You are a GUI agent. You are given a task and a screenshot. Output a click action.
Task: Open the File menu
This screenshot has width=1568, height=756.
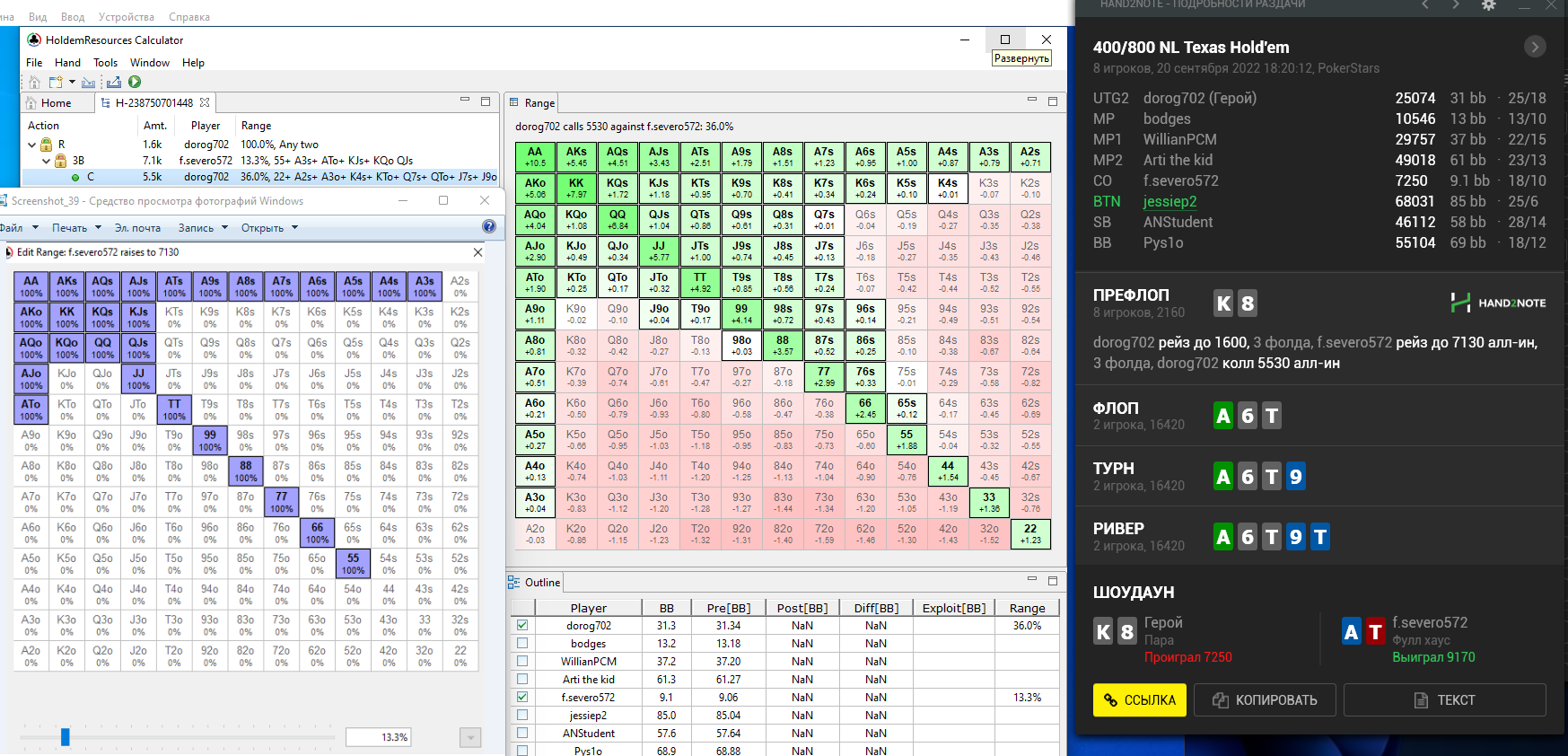[x=34, y=62]
